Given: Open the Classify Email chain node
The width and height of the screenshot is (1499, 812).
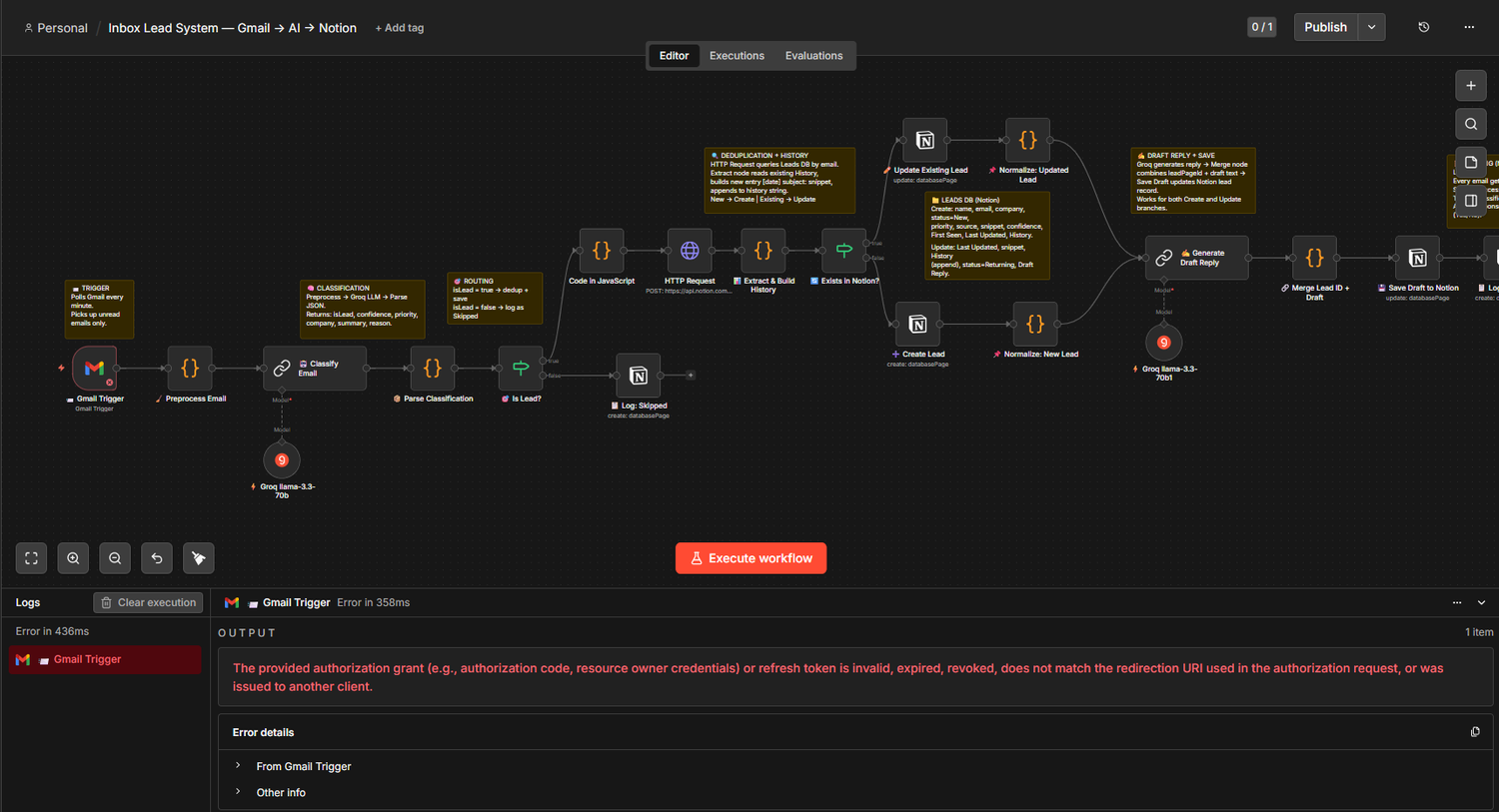Looking at the screenshot, I should 315,369.
